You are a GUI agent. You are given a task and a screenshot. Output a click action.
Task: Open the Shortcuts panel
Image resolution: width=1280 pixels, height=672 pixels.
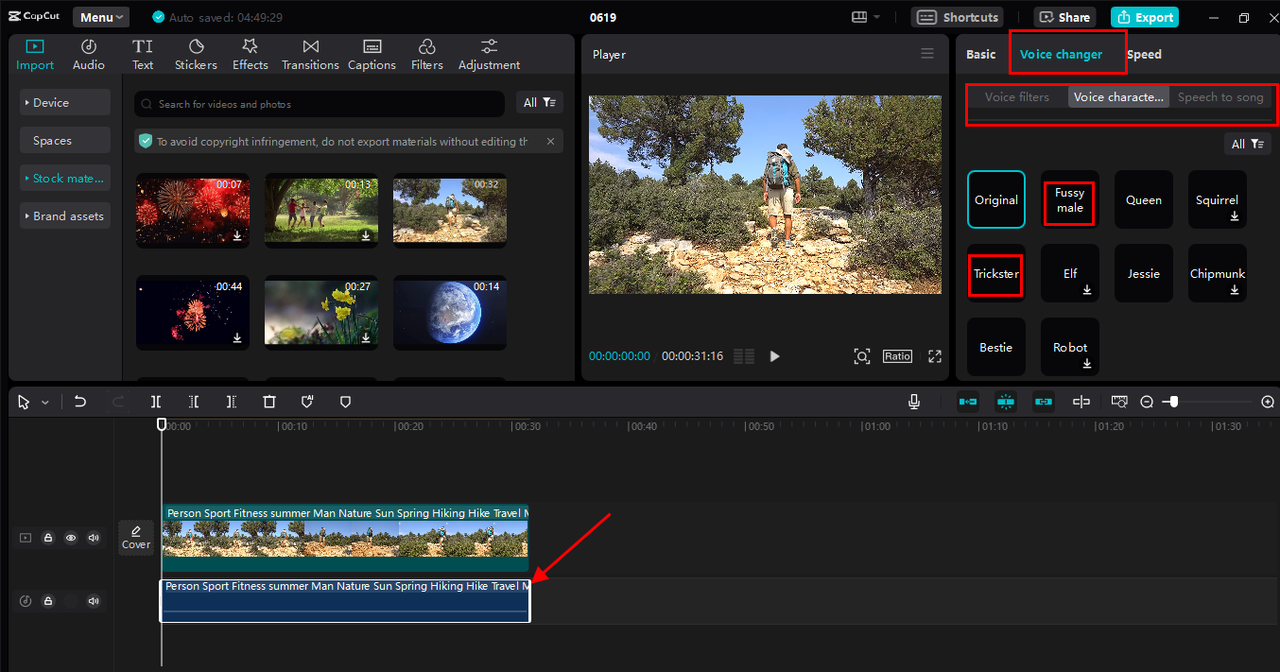[x=957, y=17]
